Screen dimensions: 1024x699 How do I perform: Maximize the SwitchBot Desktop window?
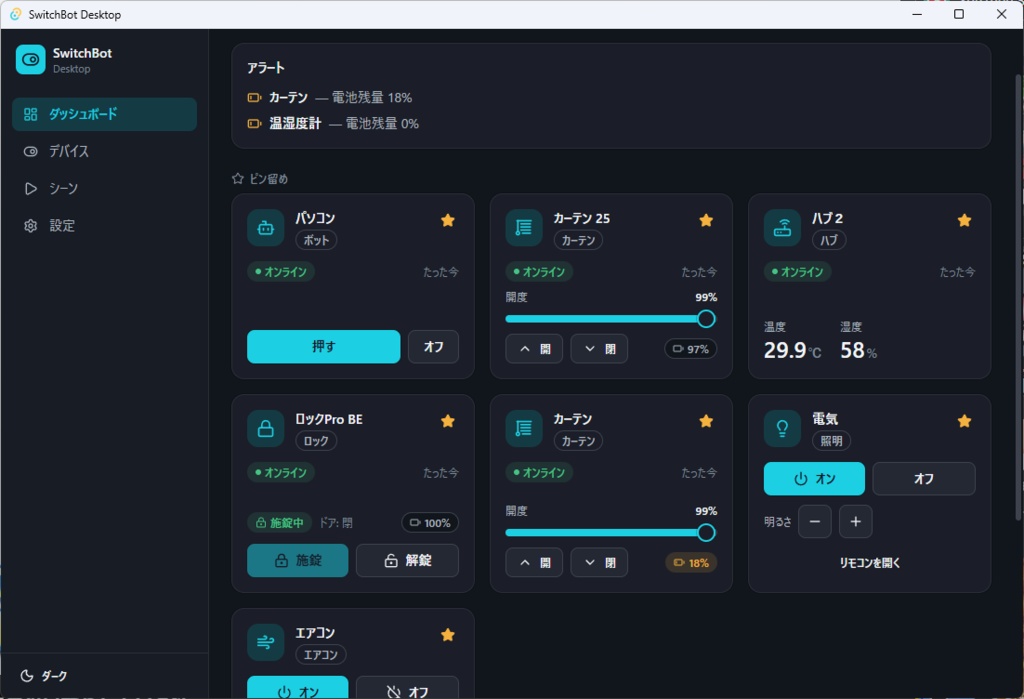959,14
